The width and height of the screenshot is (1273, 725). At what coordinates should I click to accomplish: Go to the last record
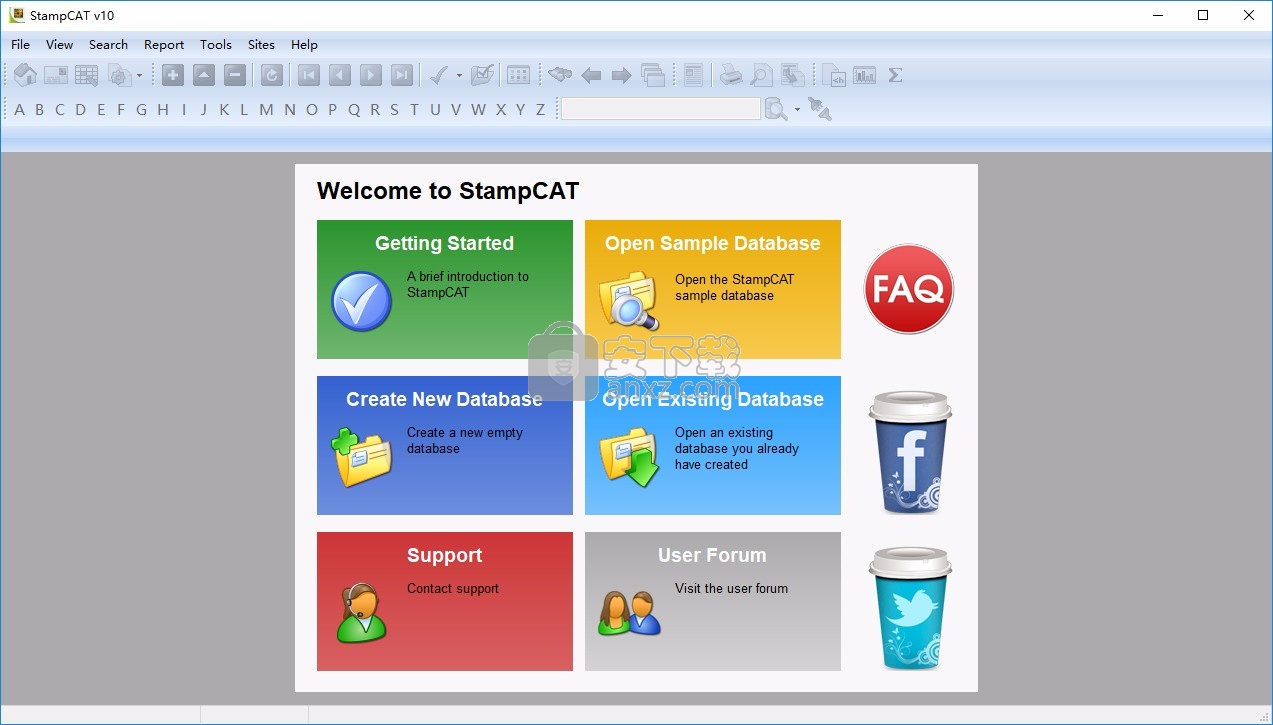[402, 75]
